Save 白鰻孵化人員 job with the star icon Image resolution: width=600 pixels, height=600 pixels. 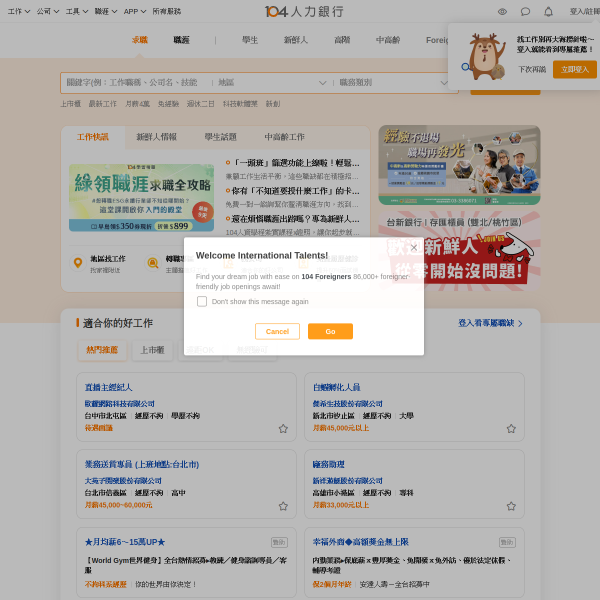pyautogui.click(x=511, y=429)
